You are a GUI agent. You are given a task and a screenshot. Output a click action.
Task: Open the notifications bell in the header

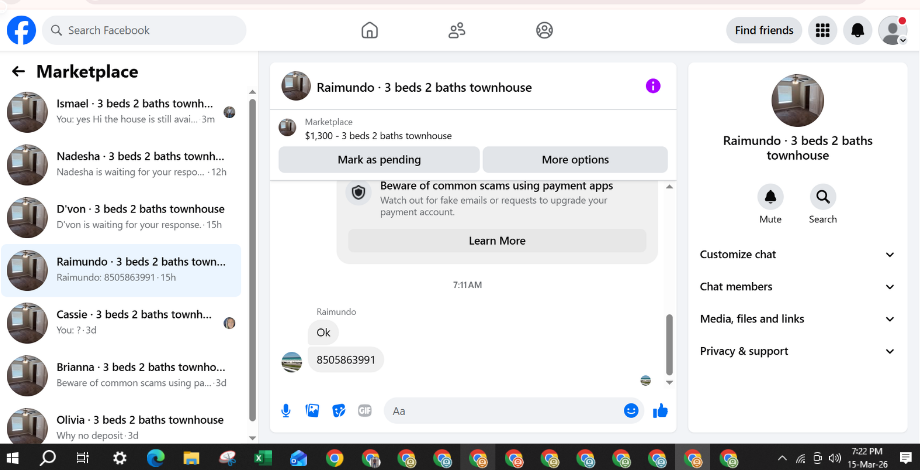858,30
